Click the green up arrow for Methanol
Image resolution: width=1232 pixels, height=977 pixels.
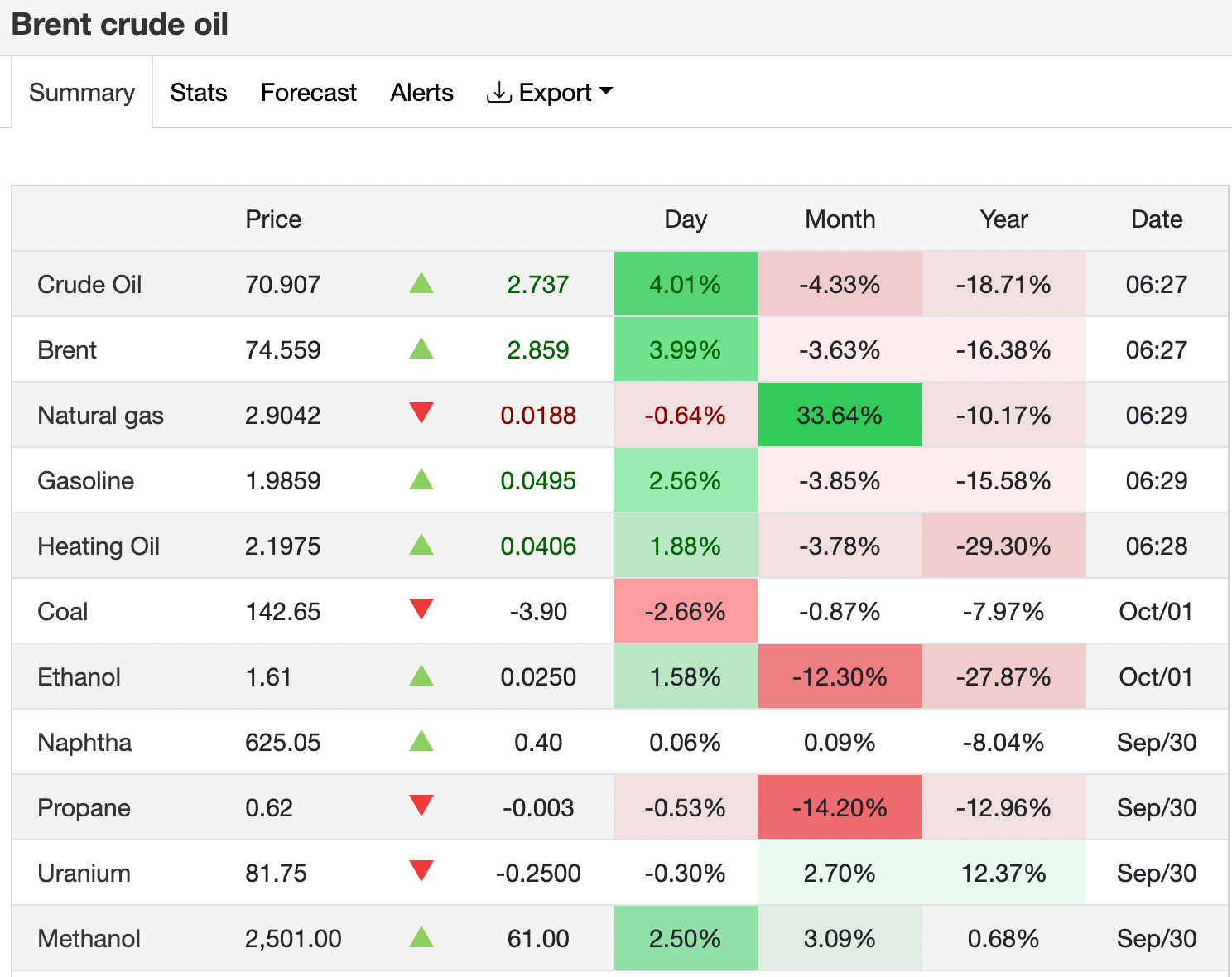click(x=421, y=937)
